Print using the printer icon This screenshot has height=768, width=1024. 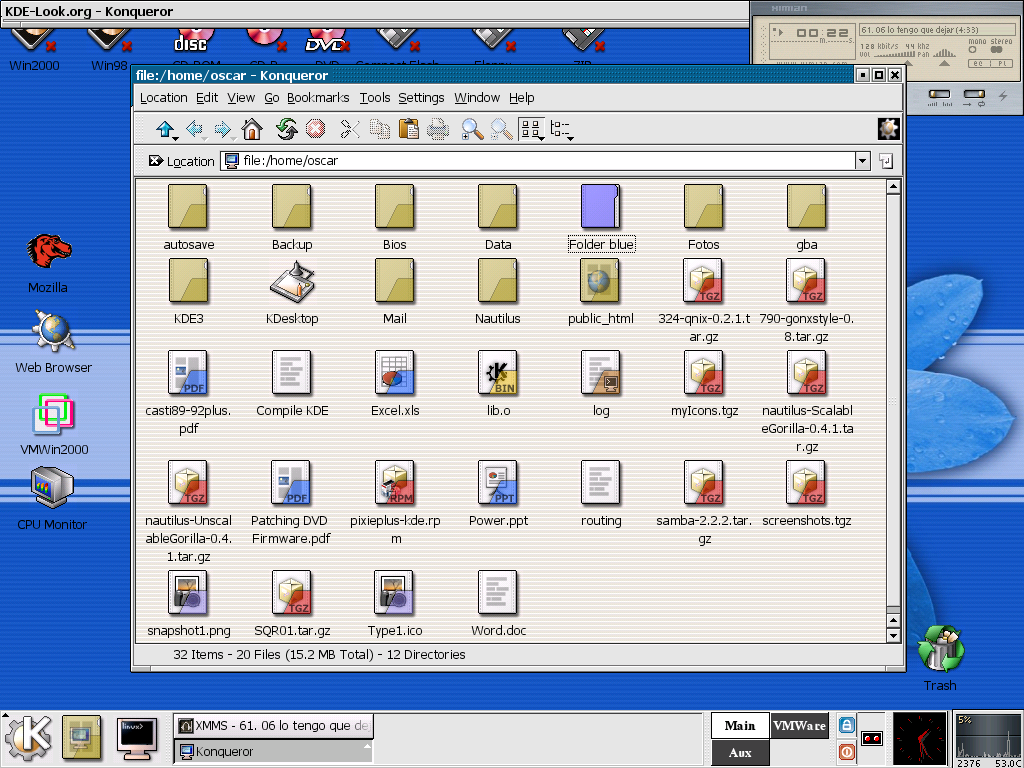pos(438,129)
